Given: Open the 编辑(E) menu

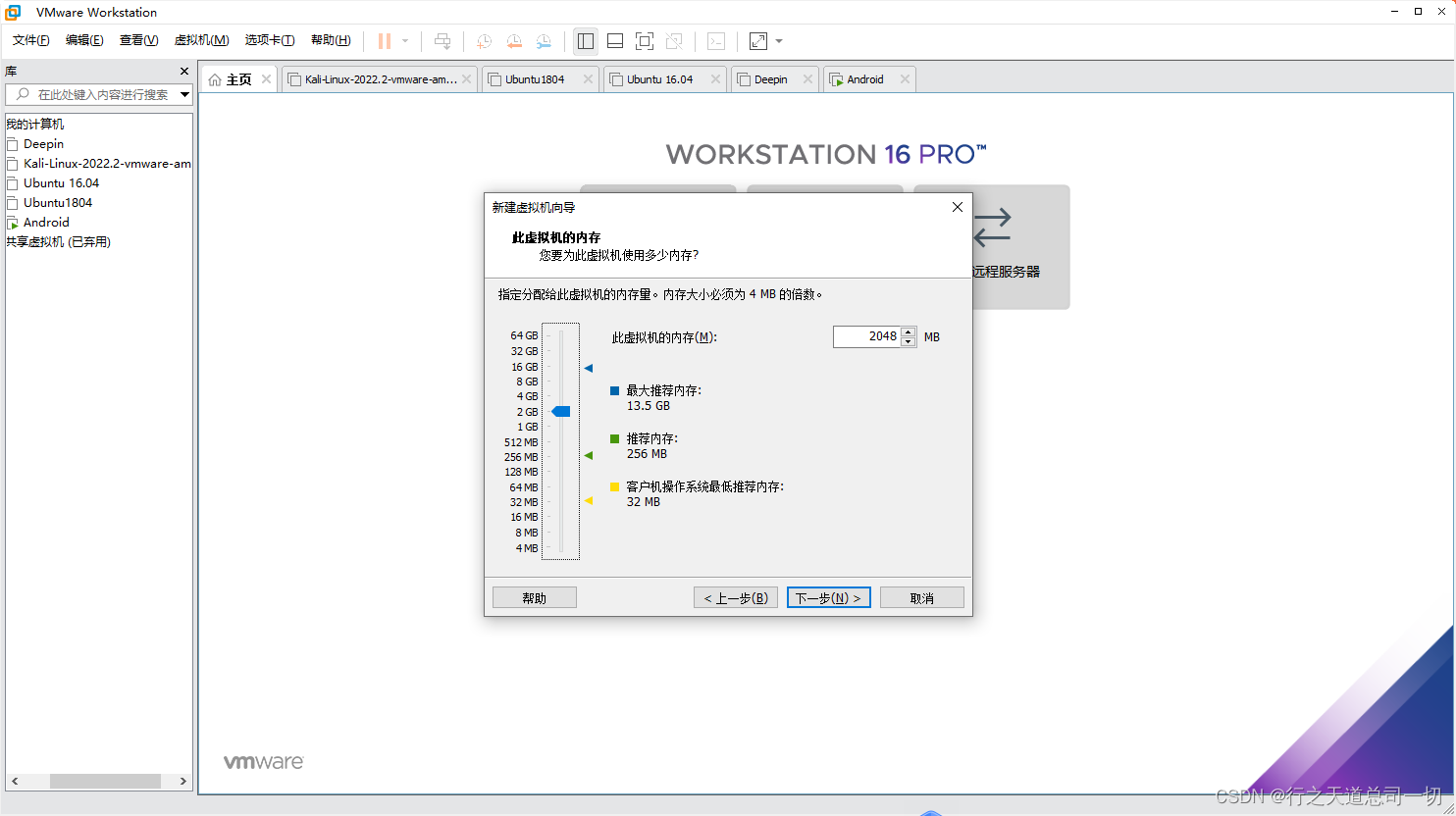Looking at the screenshot, I should point(84,40).
